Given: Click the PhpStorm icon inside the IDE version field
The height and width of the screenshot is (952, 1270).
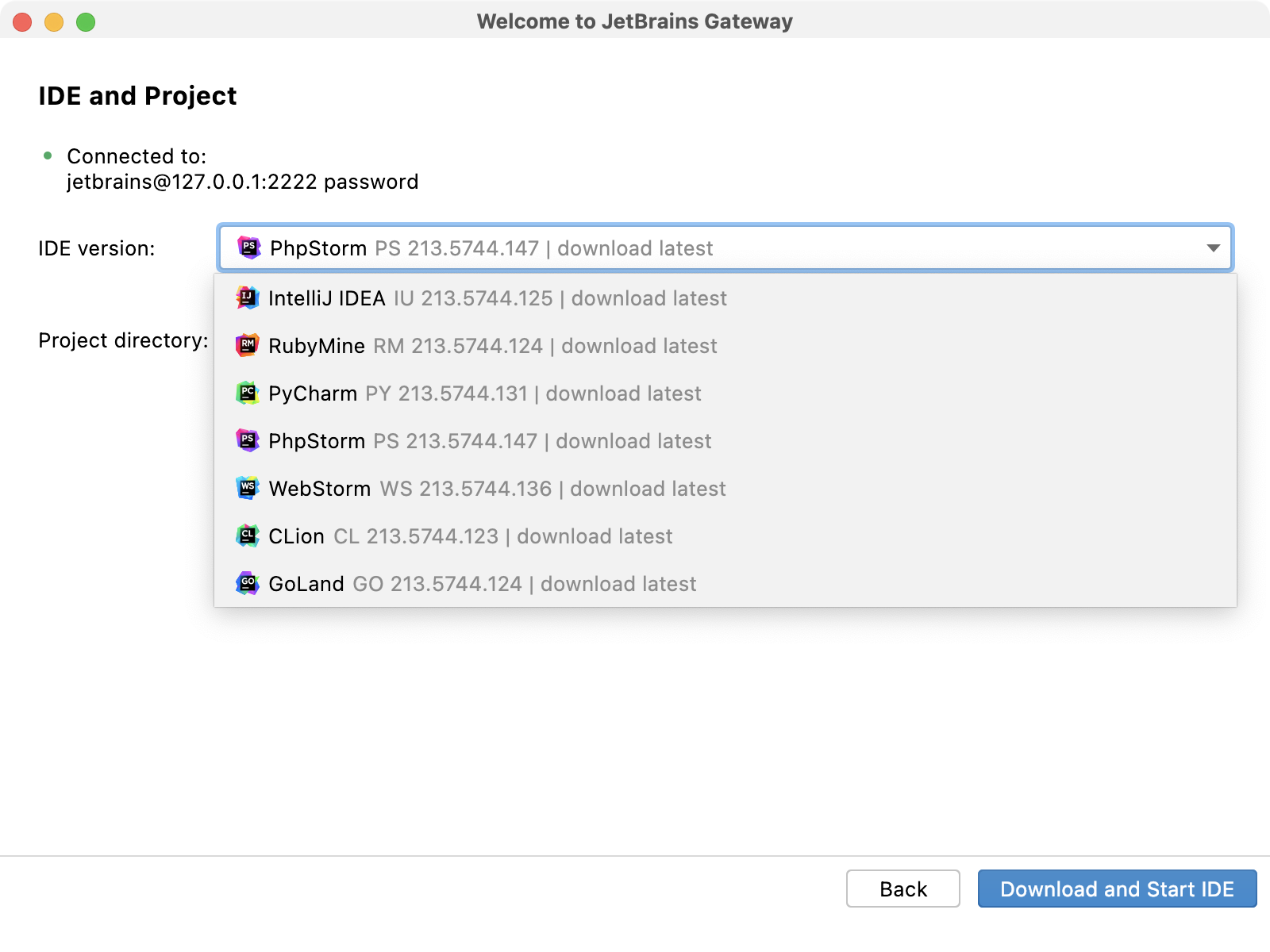Looking at the screenshot, I should 248,248.
